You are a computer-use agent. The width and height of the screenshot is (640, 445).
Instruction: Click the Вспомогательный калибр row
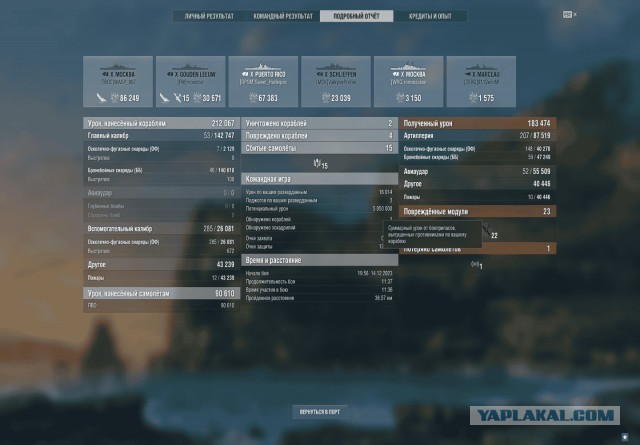162,229
